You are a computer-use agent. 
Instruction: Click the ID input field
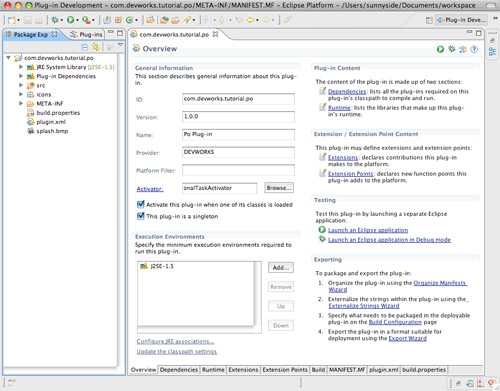point(238,99)
